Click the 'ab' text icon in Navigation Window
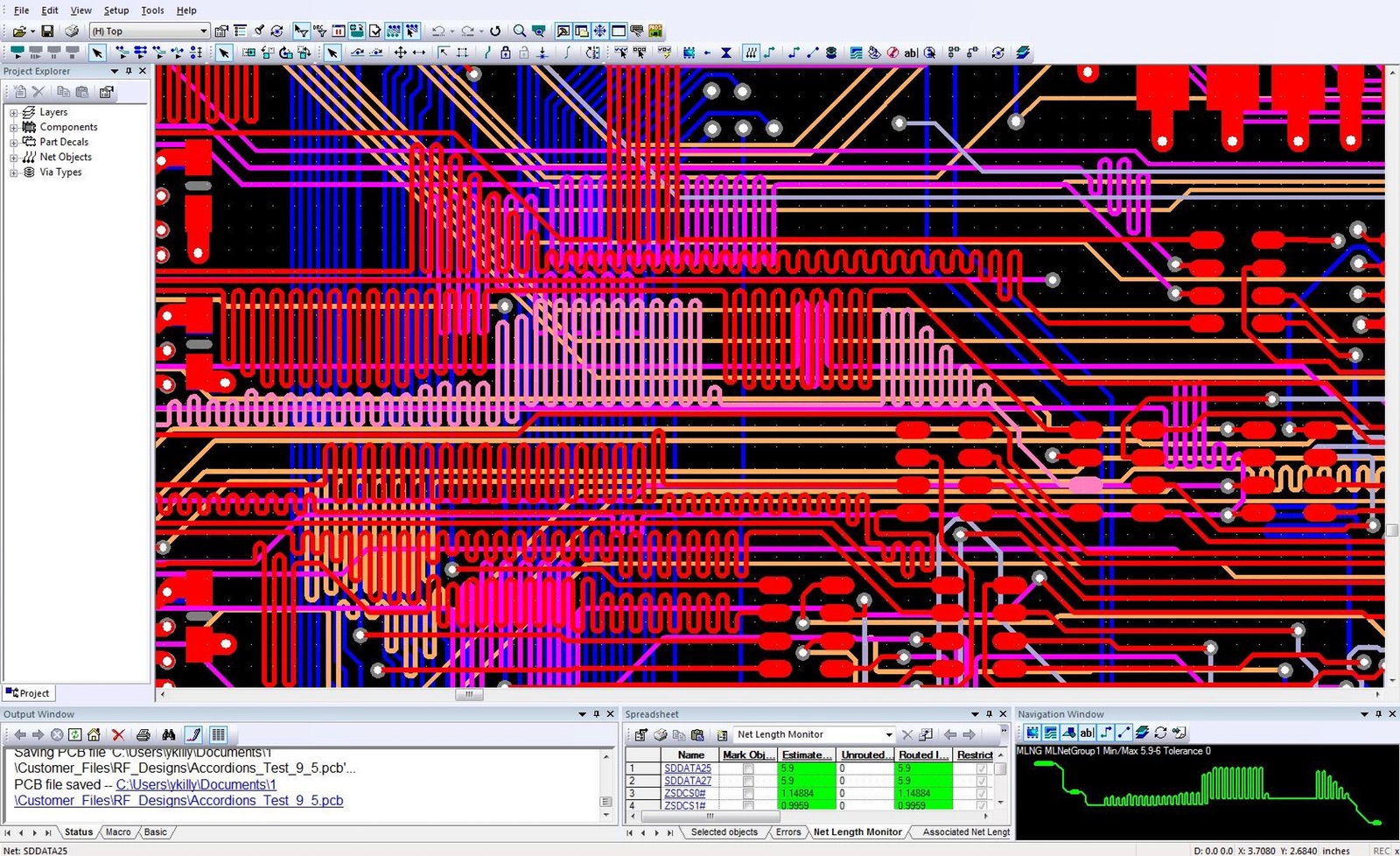The width and height of the screenshot is (1400, 856). [x=1087, y=733]
